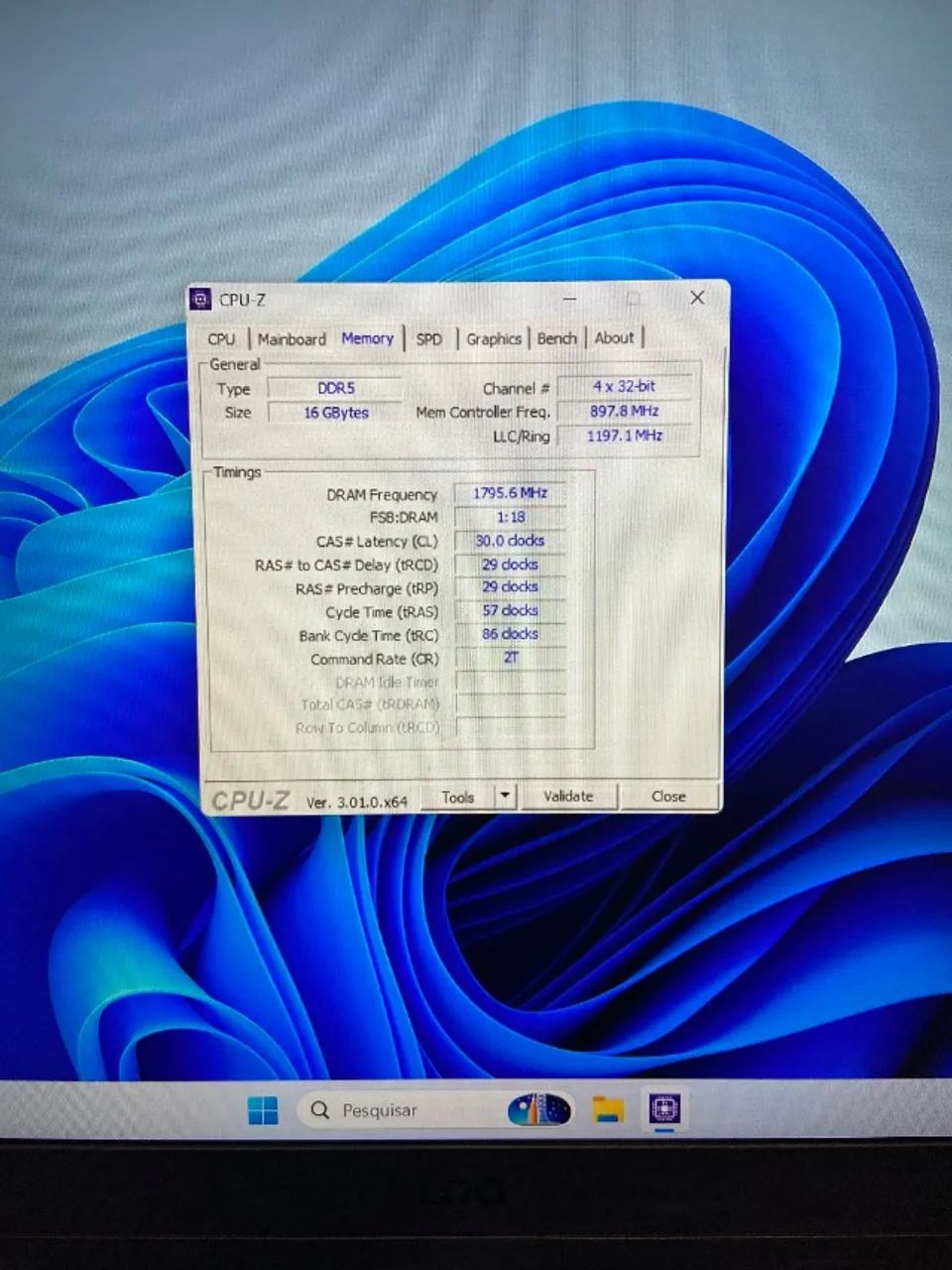Select the Channel value 4 x 32-bit

pos(625,387)
